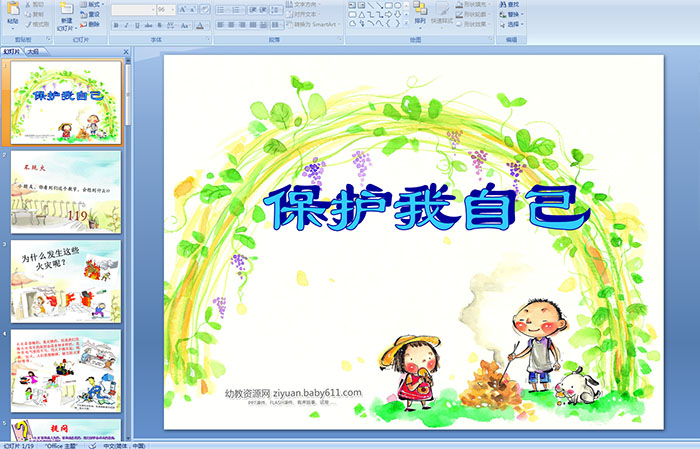This screenshot has height=449, width=700.
Task: Open the Line Spacing dropdown
Action: (x=276, y=9)
